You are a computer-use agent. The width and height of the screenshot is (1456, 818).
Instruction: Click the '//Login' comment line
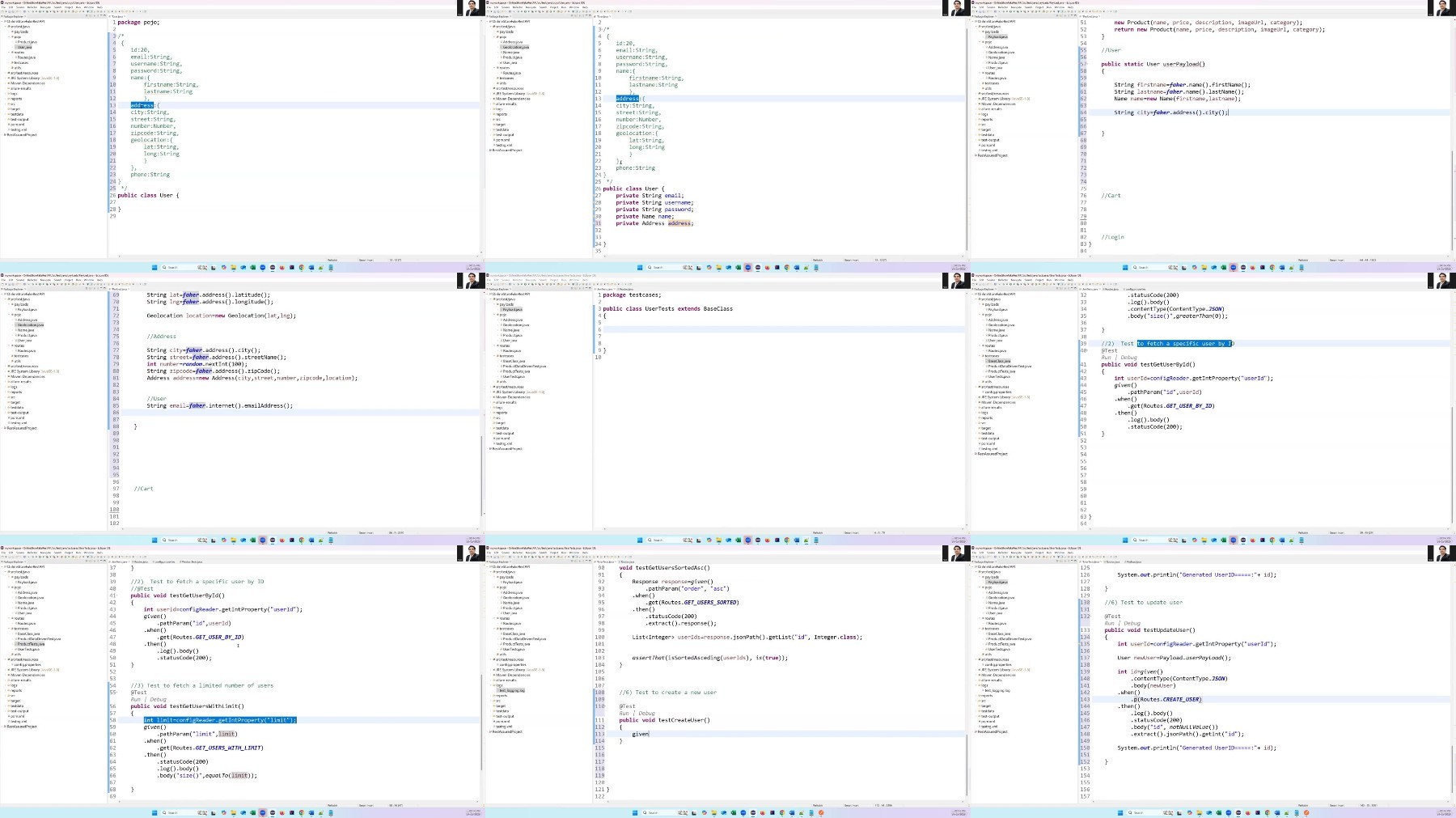click(x=1112, y=237)
